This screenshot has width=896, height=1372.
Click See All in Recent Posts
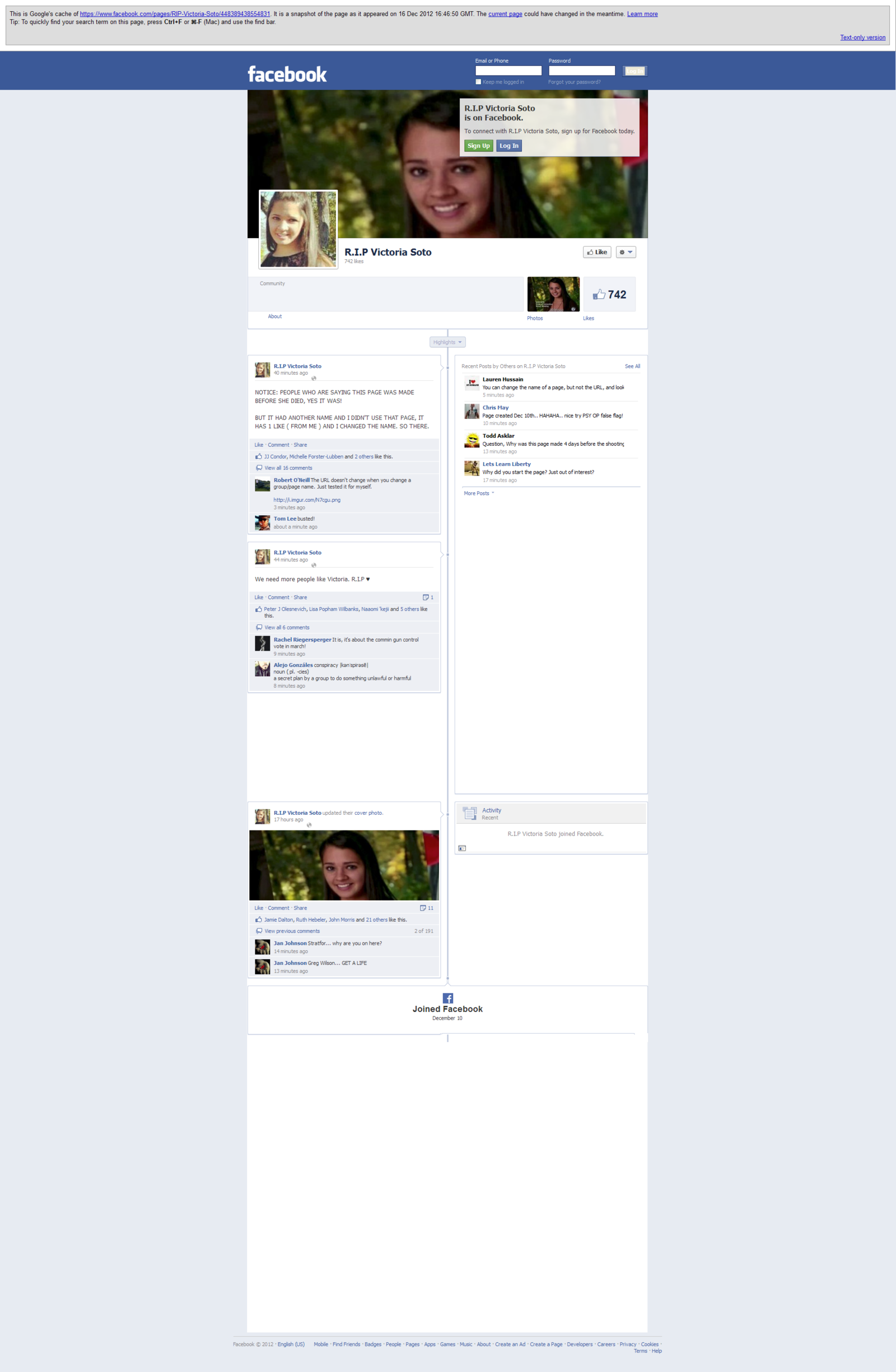click(632, 366)
